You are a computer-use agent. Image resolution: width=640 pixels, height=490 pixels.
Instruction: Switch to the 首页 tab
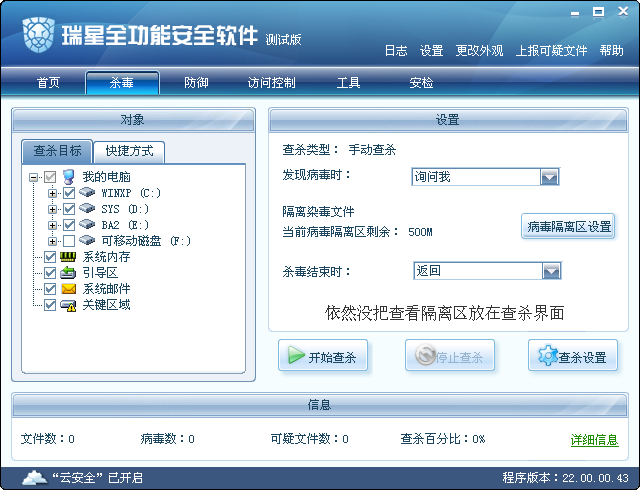(48, 82)
